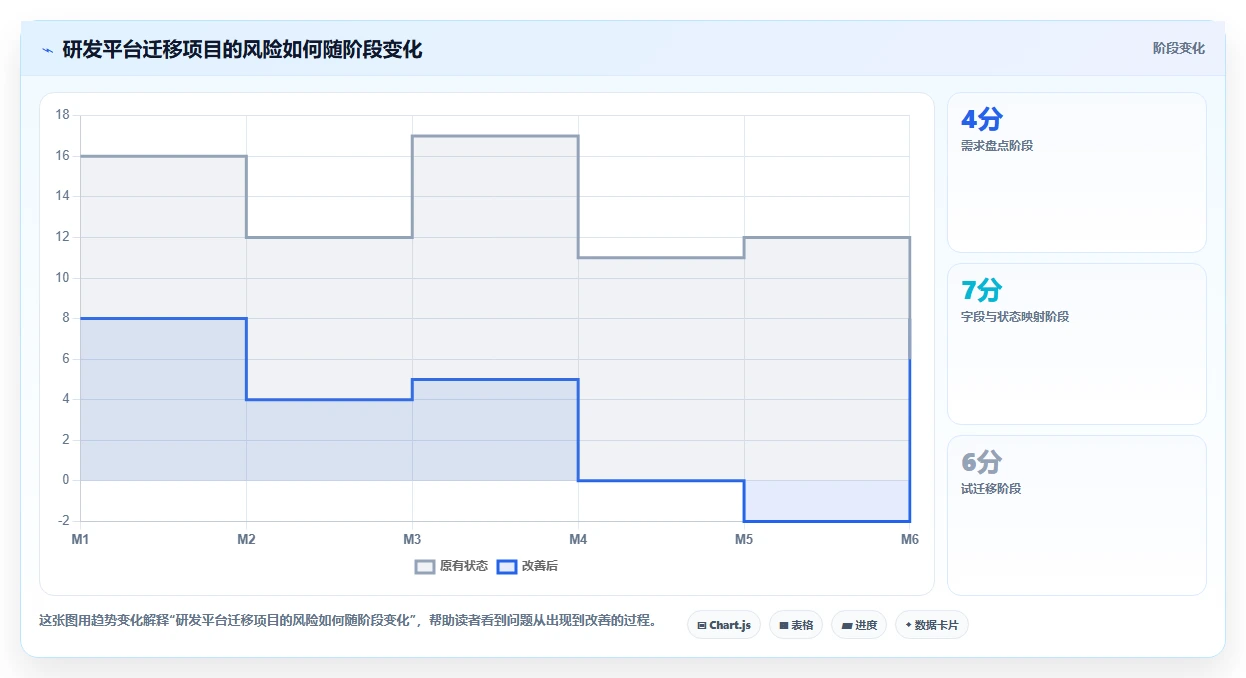Click the M3 x-axis label
The width and height of the screenshot is (1246, 678).
[412, 539]
